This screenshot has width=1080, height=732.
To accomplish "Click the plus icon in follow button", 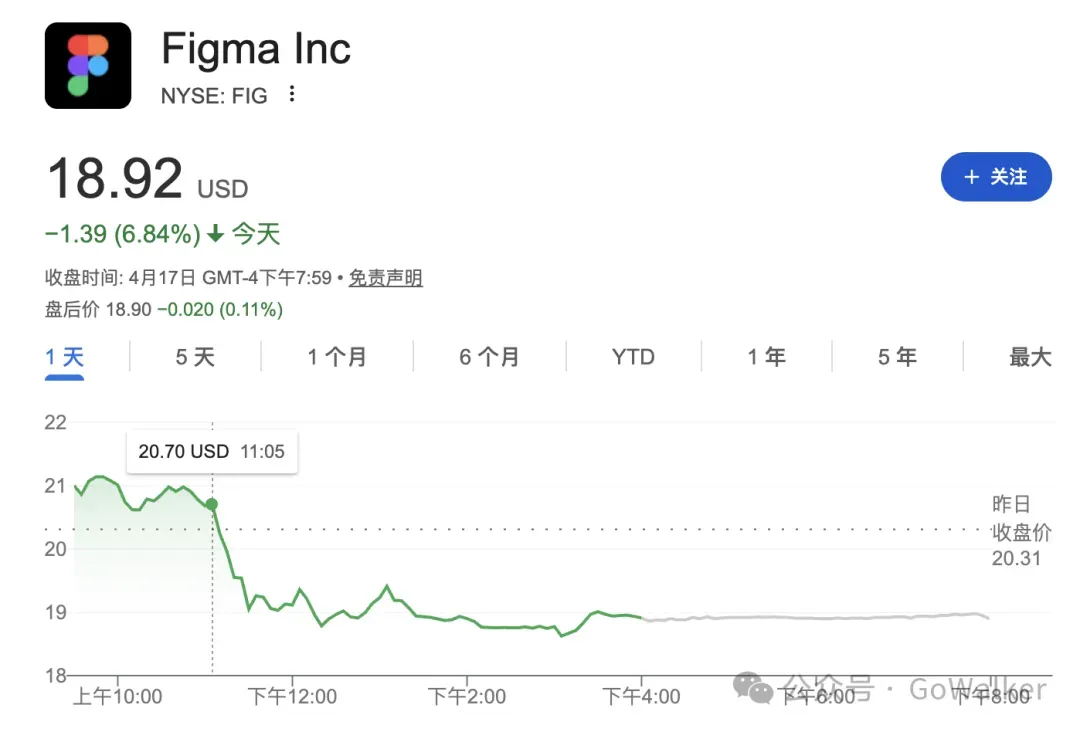I will pos(971,177).
